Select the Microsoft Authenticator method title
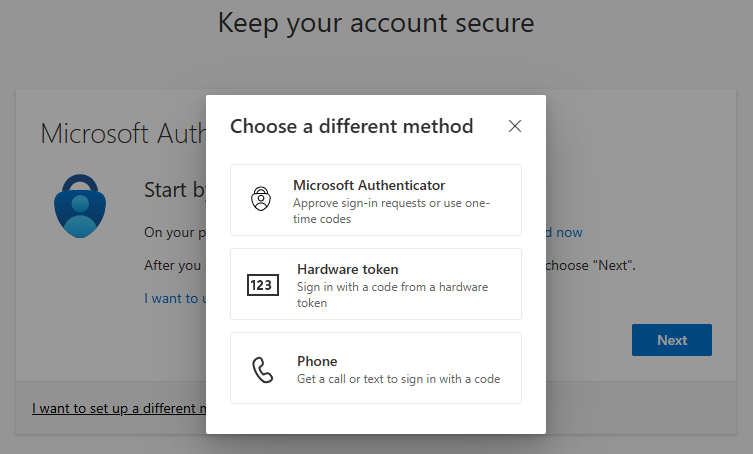753x454 pixels. click(x=369, y=185)
